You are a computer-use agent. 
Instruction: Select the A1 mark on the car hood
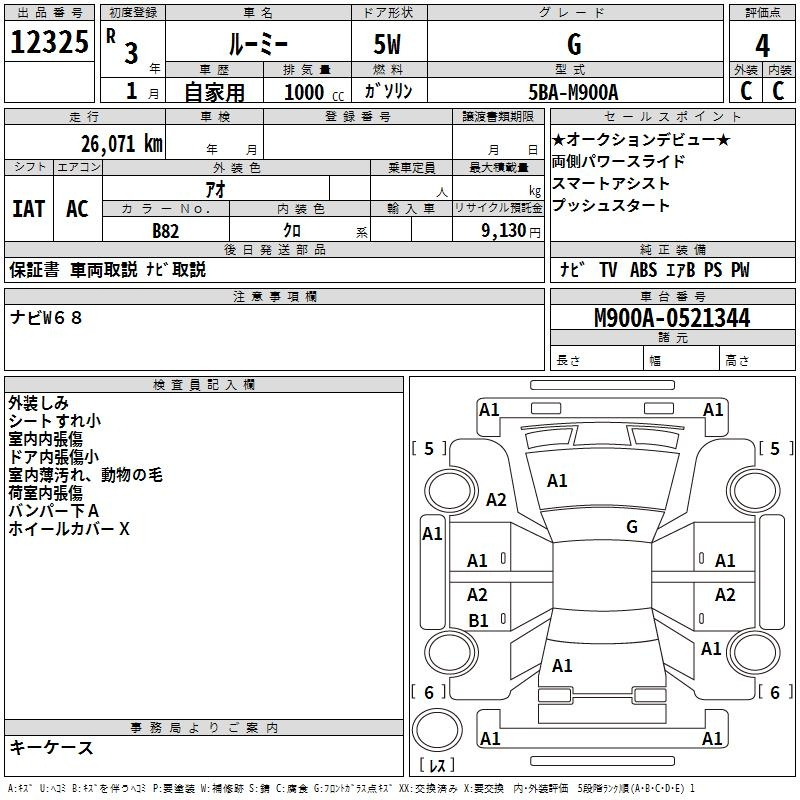(557, 481)
